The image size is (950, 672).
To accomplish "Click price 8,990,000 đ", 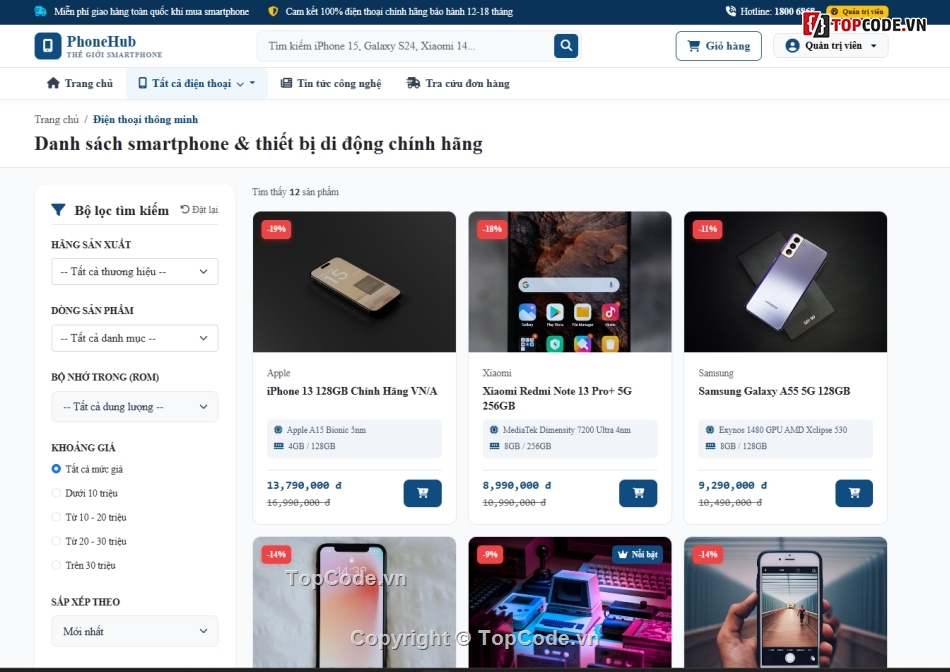I will [517, 485].
